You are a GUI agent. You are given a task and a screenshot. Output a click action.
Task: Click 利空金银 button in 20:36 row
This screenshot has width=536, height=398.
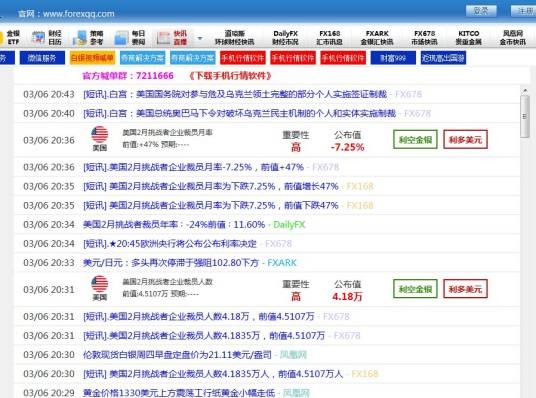(415, 140)
